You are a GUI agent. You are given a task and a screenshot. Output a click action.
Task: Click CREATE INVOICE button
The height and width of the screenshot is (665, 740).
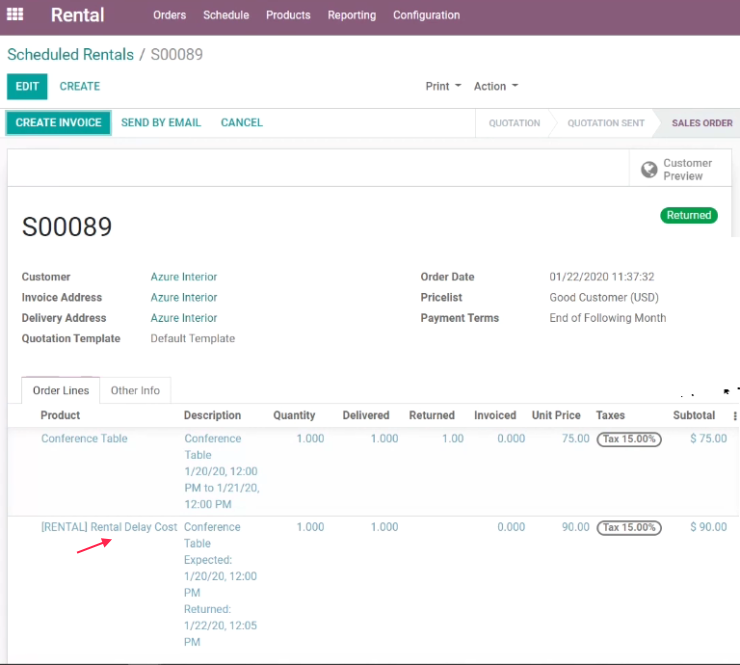pyautogui.click(x=59, y=123)
